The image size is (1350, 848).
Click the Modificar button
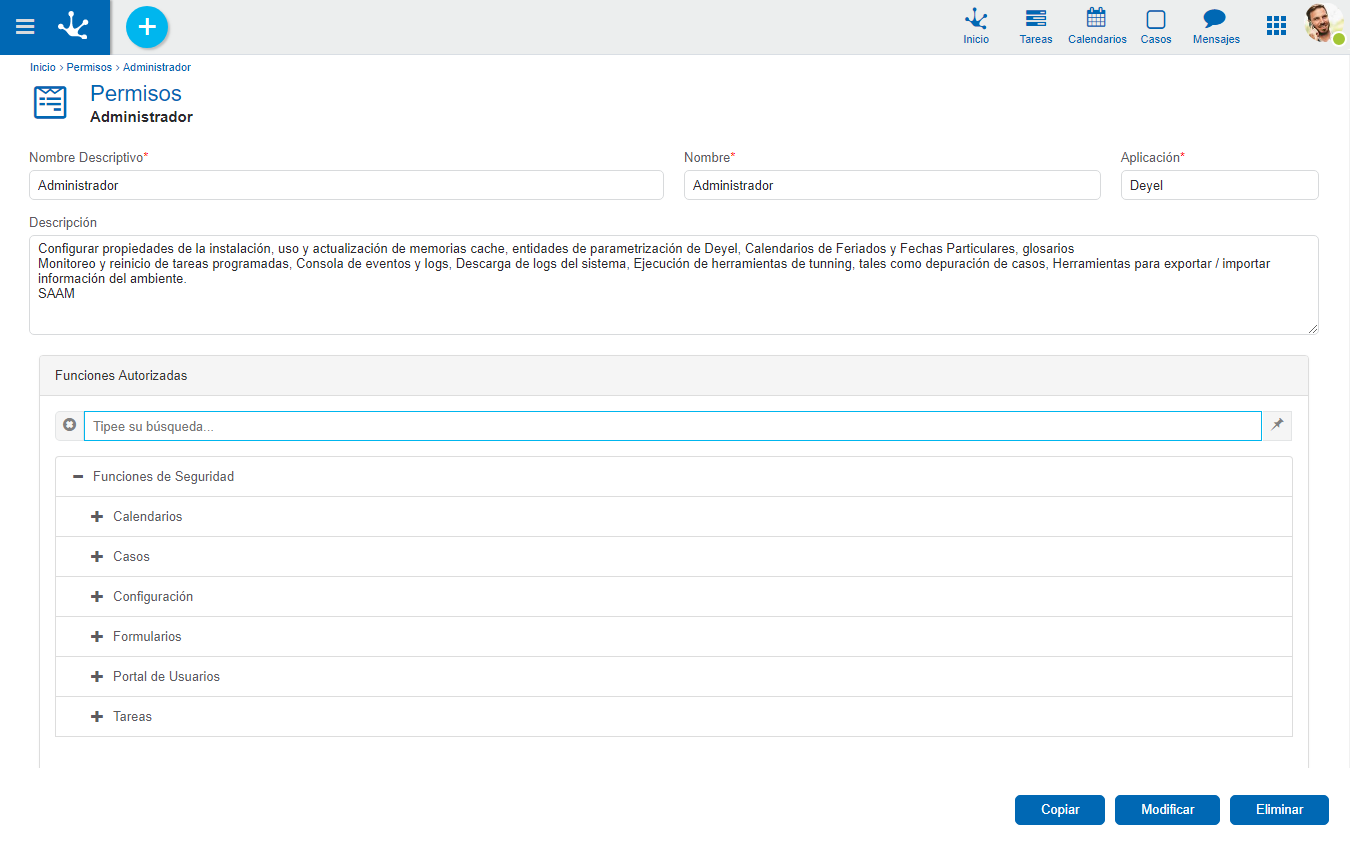[x=1168, y=810]
